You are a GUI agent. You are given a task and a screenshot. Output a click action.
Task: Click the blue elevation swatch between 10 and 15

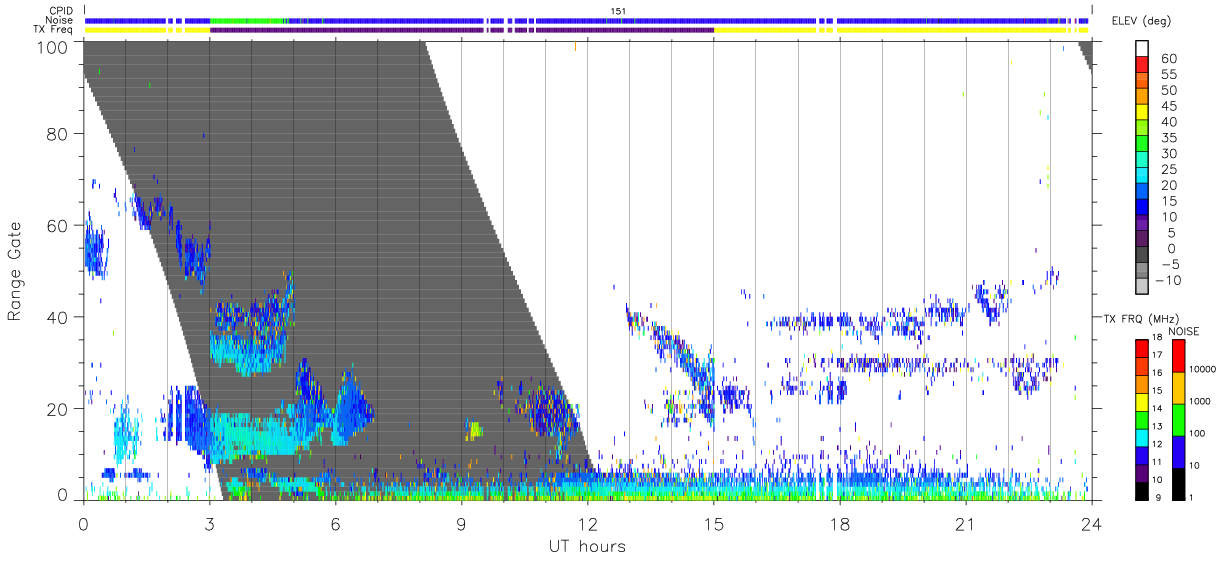pyautogui.click(x=1142, y=209)
